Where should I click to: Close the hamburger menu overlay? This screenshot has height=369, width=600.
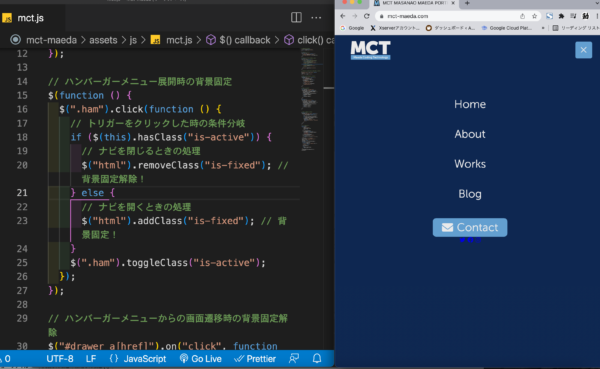click(x=583, y=50)
